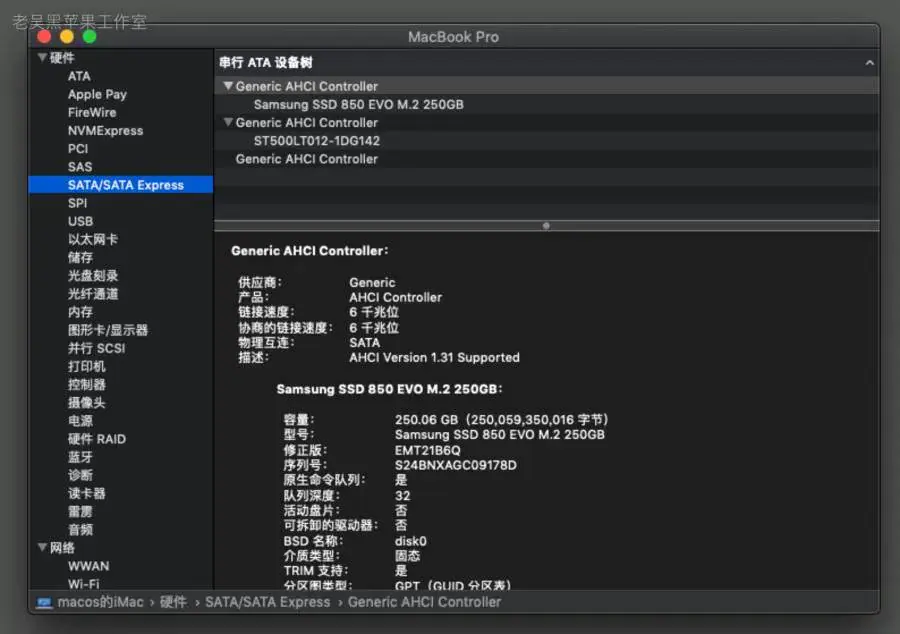This screenshot has height=634, width=900.
Task: Click the pane splitter handle dot
Action: [546, 226]
